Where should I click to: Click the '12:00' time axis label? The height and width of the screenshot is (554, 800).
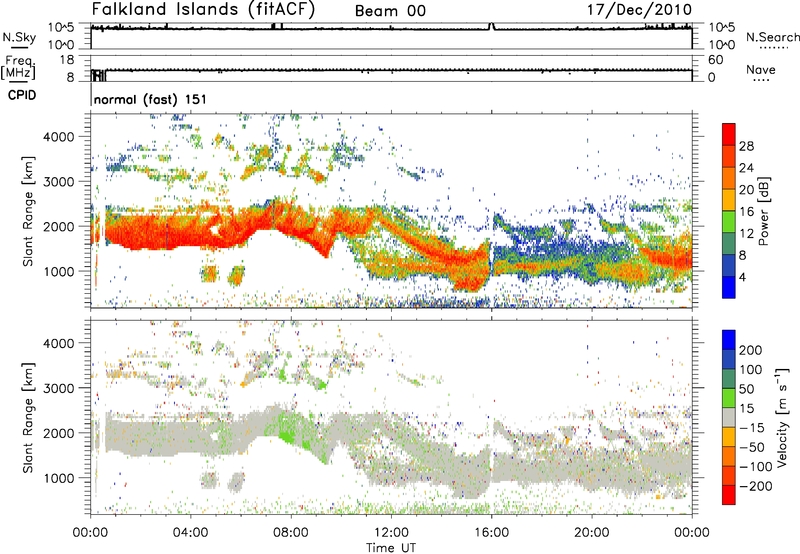391,533
